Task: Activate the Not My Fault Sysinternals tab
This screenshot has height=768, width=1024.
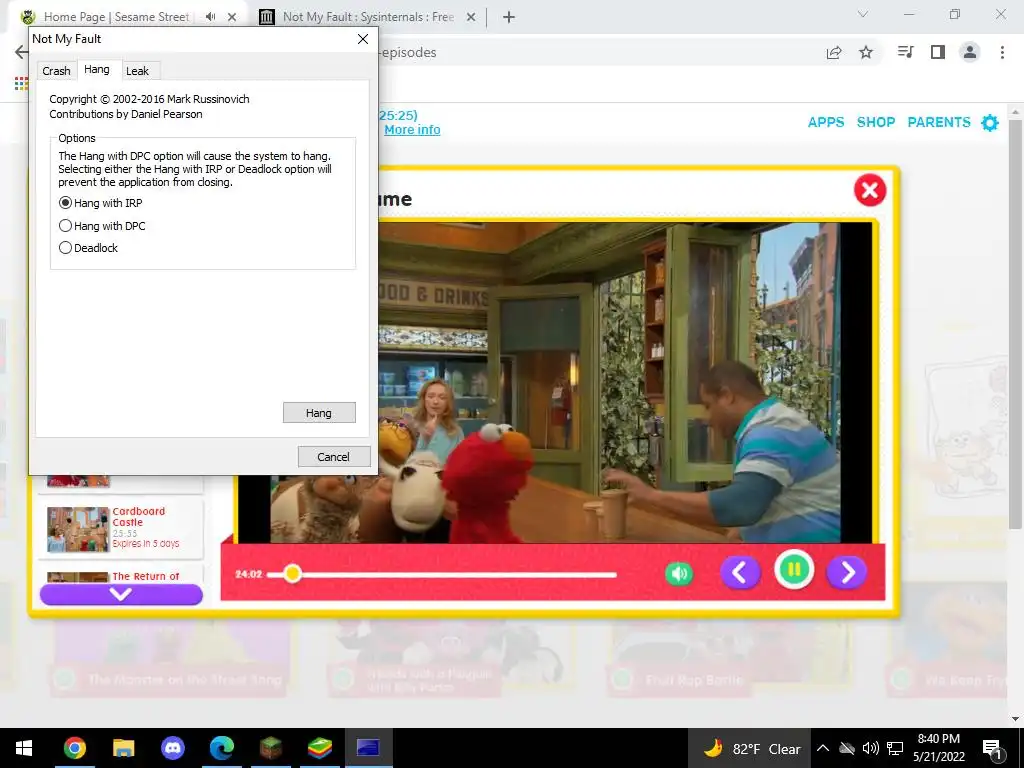Action: point(368,17)
